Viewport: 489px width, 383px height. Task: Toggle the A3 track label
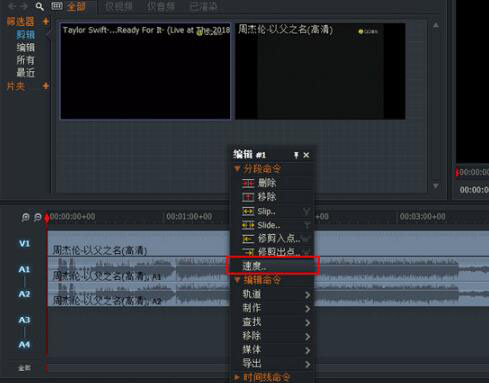(24, 320)
